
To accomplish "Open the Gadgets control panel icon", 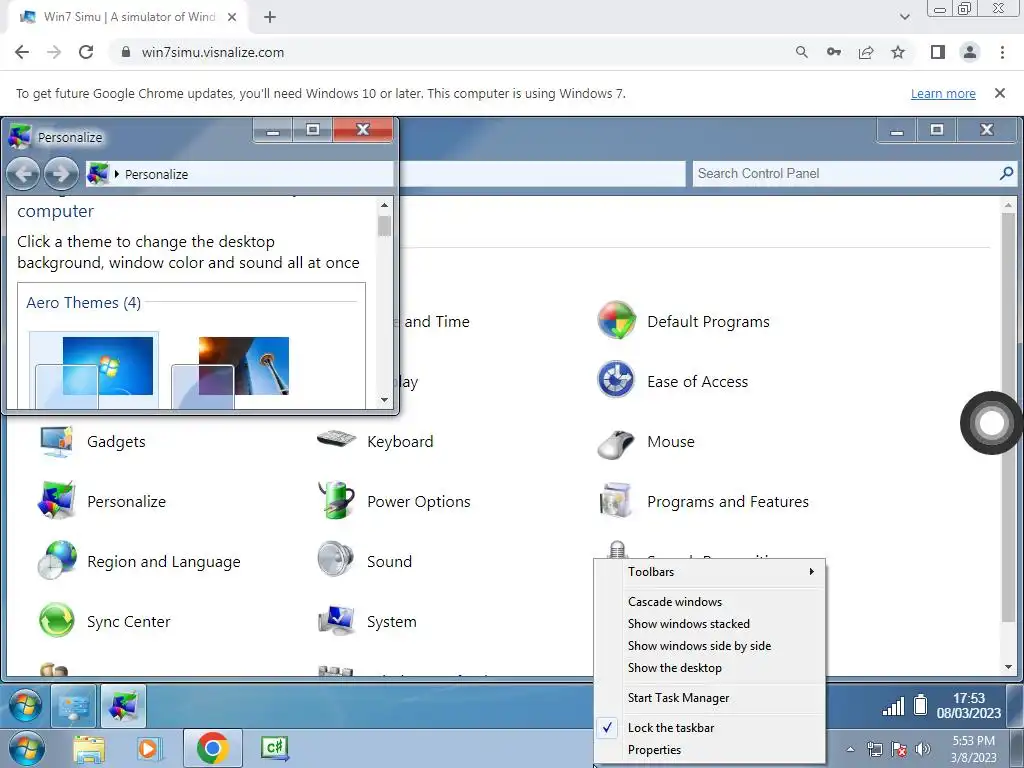I will click(56, 441).
